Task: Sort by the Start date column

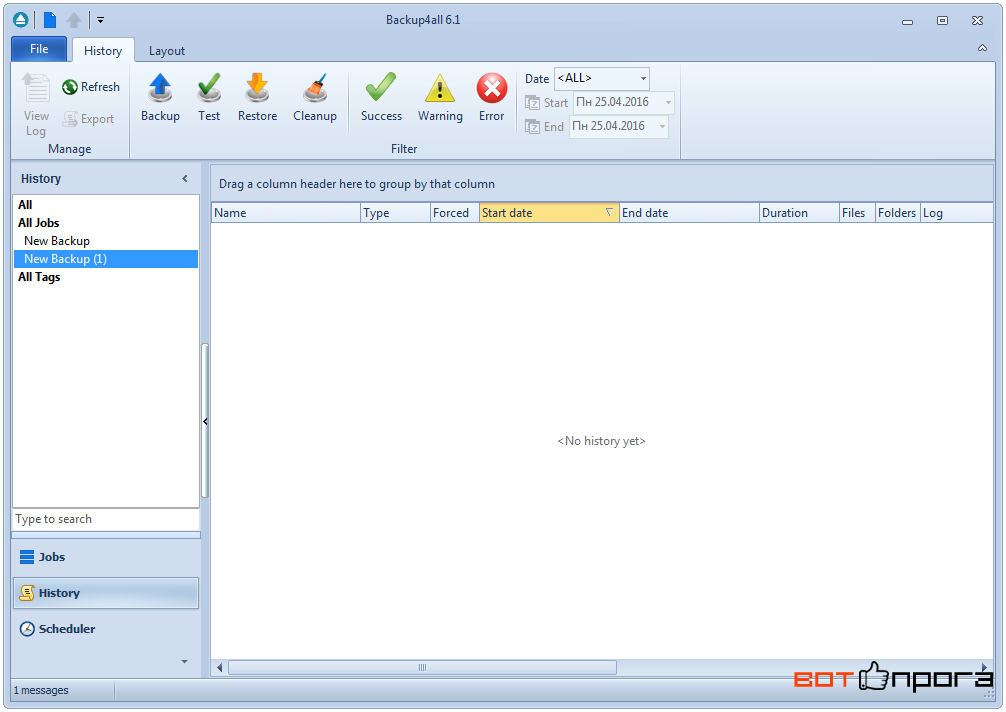Action: click(549, 213)
